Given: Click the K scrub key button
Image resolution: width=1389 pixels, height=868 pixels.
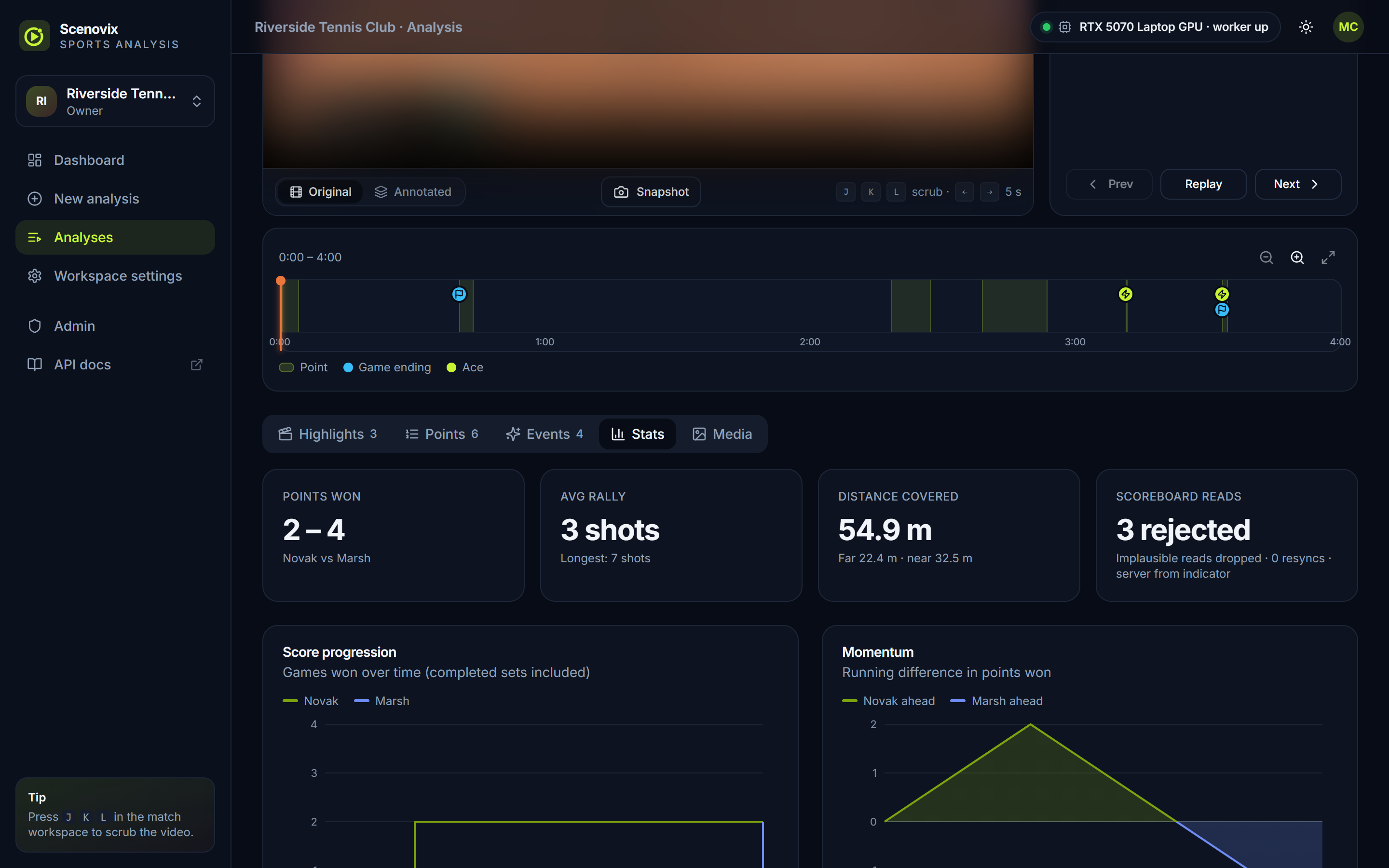Looking at the screenshot, I should (871, 192).
